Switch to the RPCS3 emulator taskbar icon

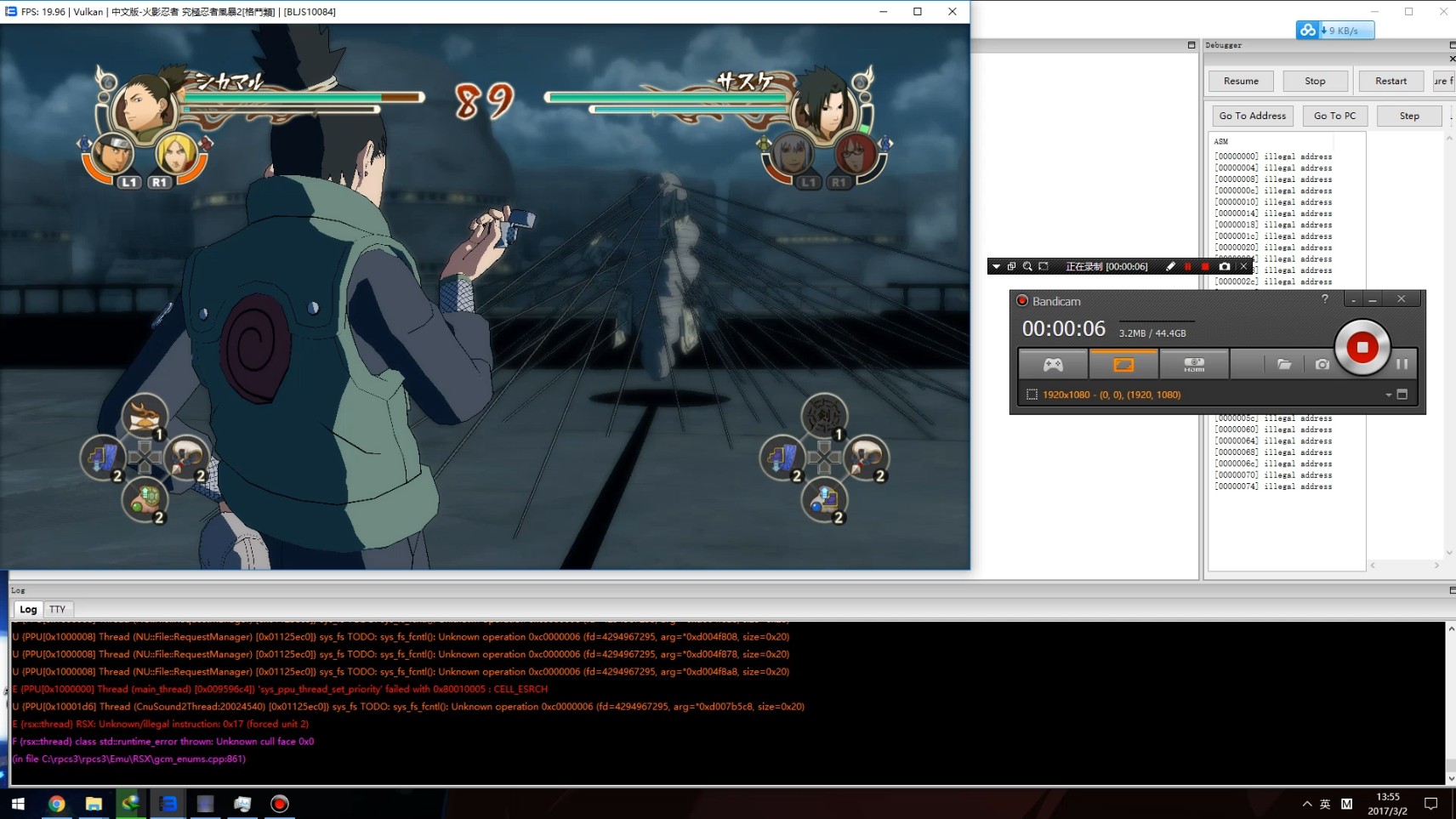168,804
